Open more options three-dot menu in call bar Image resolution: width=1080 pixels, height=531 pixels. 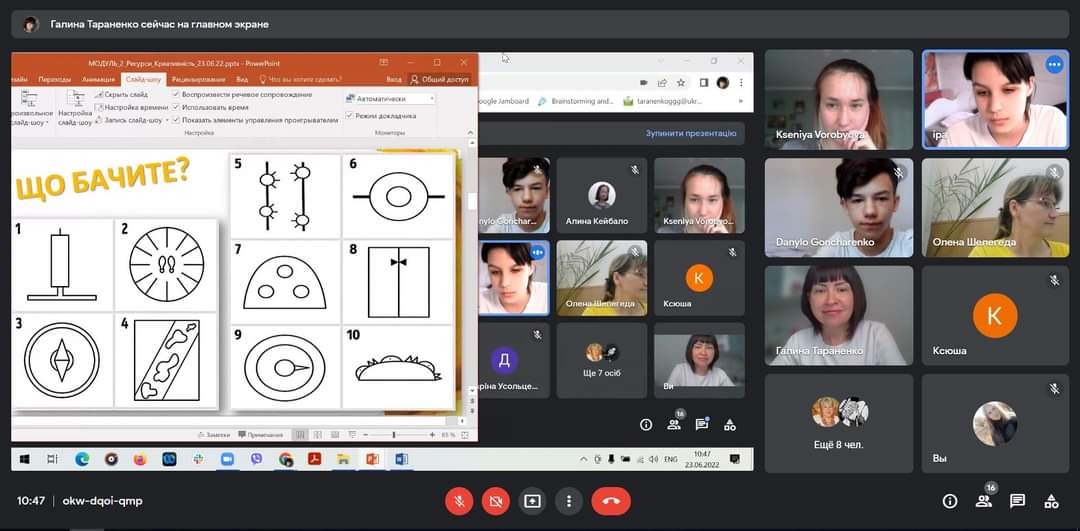click(x=568, y=501)
